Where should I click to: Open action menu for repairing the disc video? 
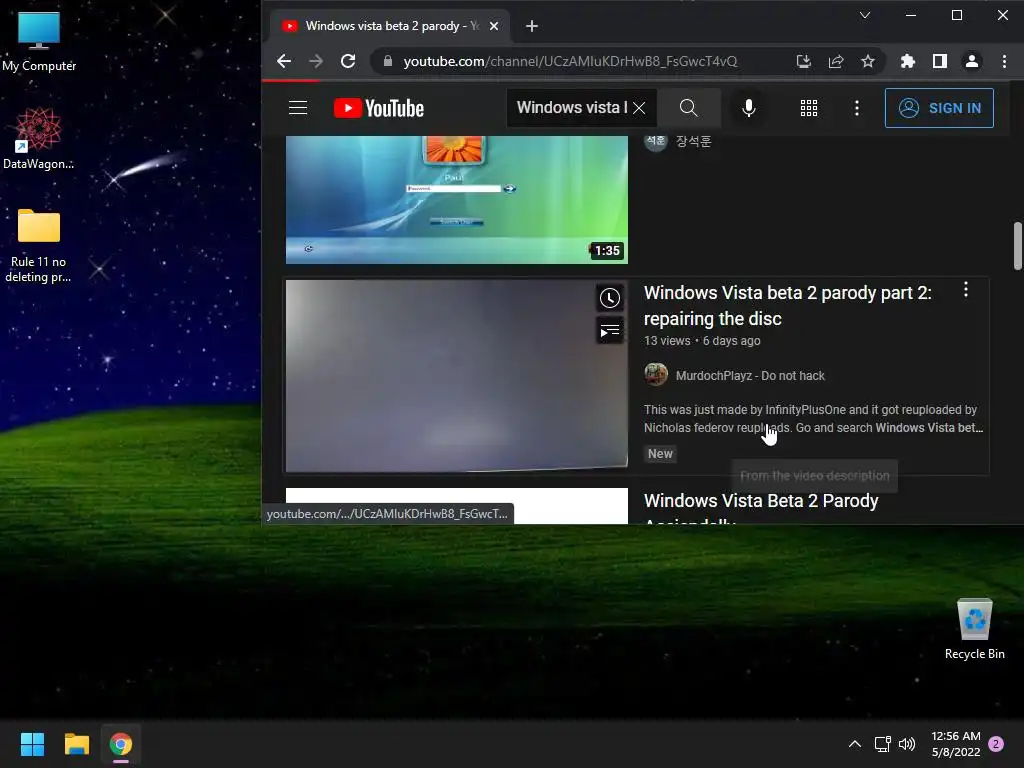(966, 290)
